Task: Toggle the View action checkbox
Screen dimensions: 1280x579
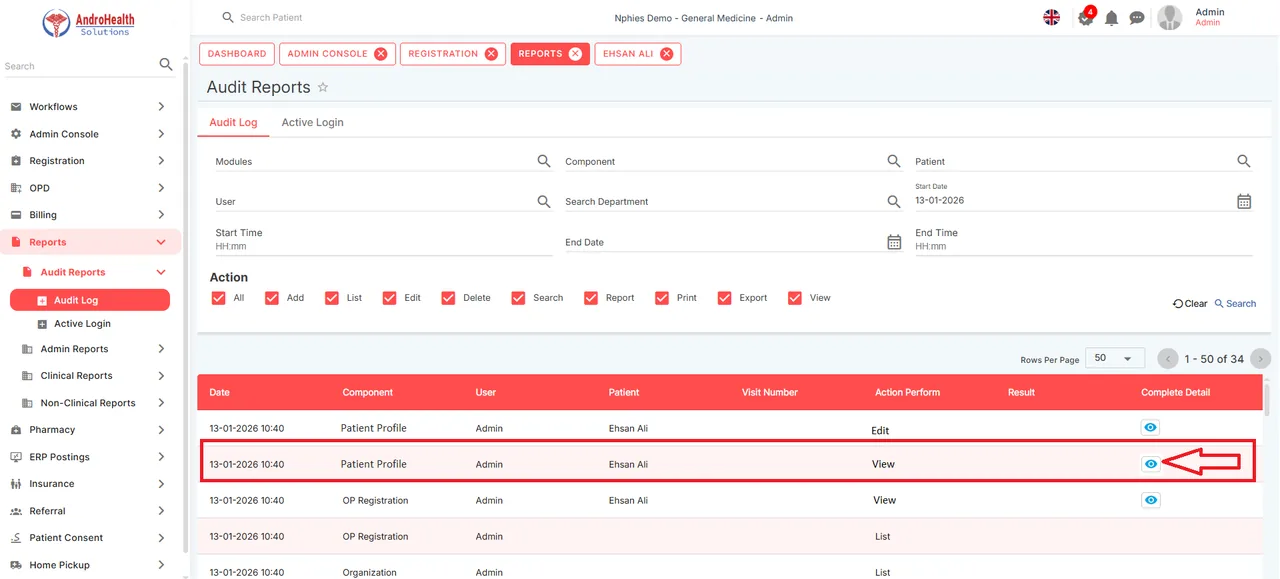Action: point(795,298)
